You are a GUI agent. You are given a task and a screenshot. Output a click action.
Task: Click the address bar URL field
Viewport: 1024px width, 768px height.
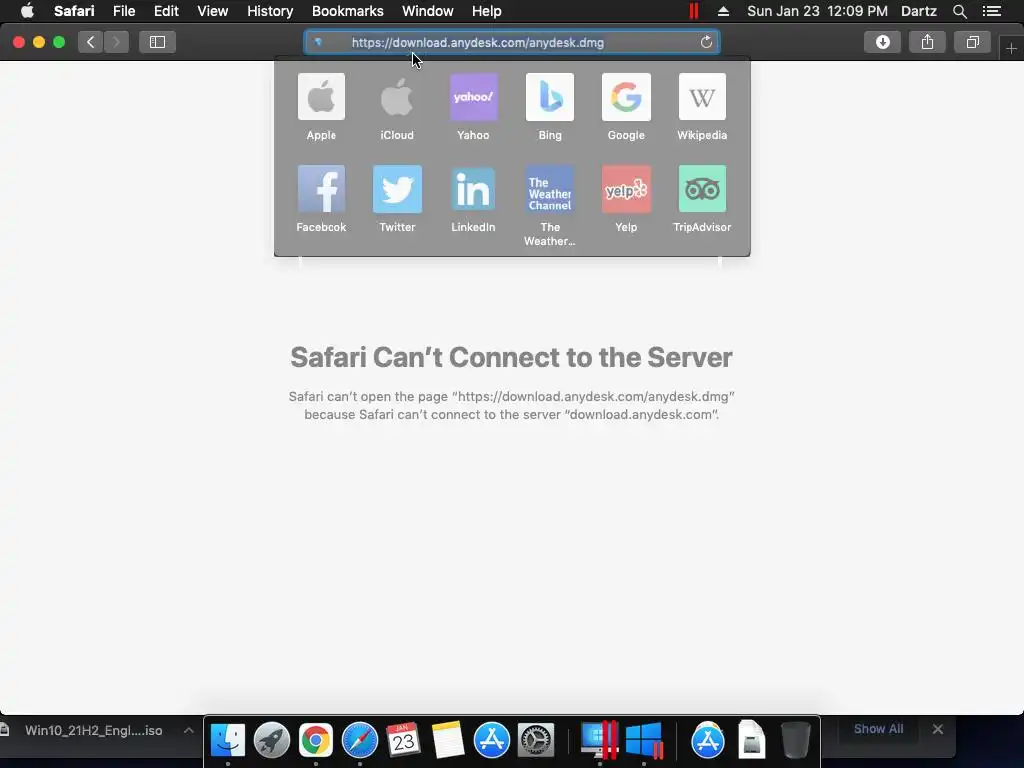512,42
